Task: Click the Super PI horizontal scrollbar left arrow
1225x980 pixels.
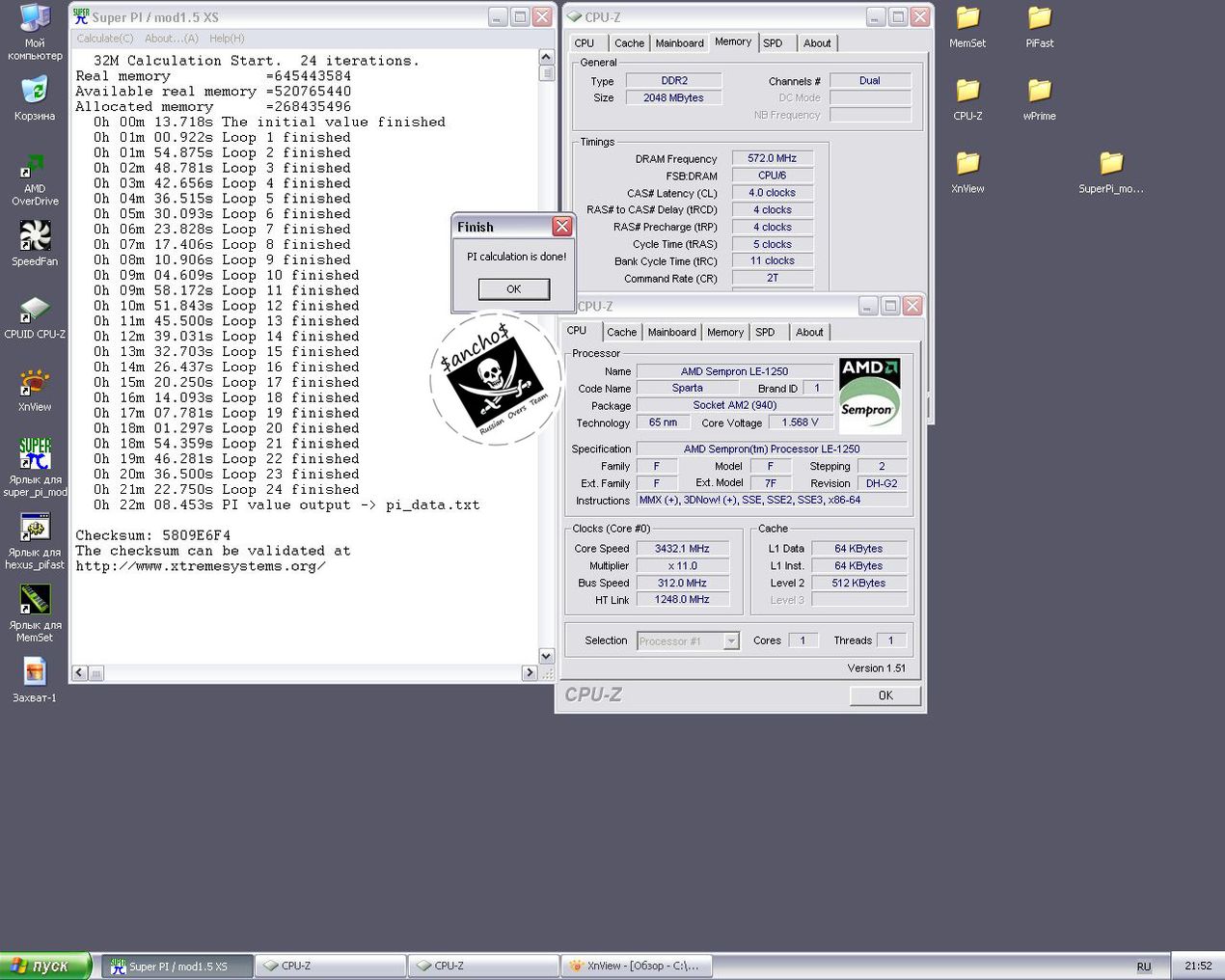Action: click(80, 673)
